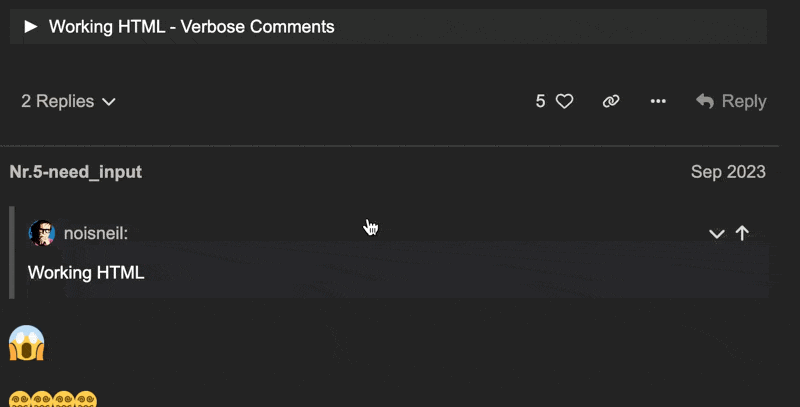Click the Reply arrow icon
800x407 pixels.
tap(705, 101)
